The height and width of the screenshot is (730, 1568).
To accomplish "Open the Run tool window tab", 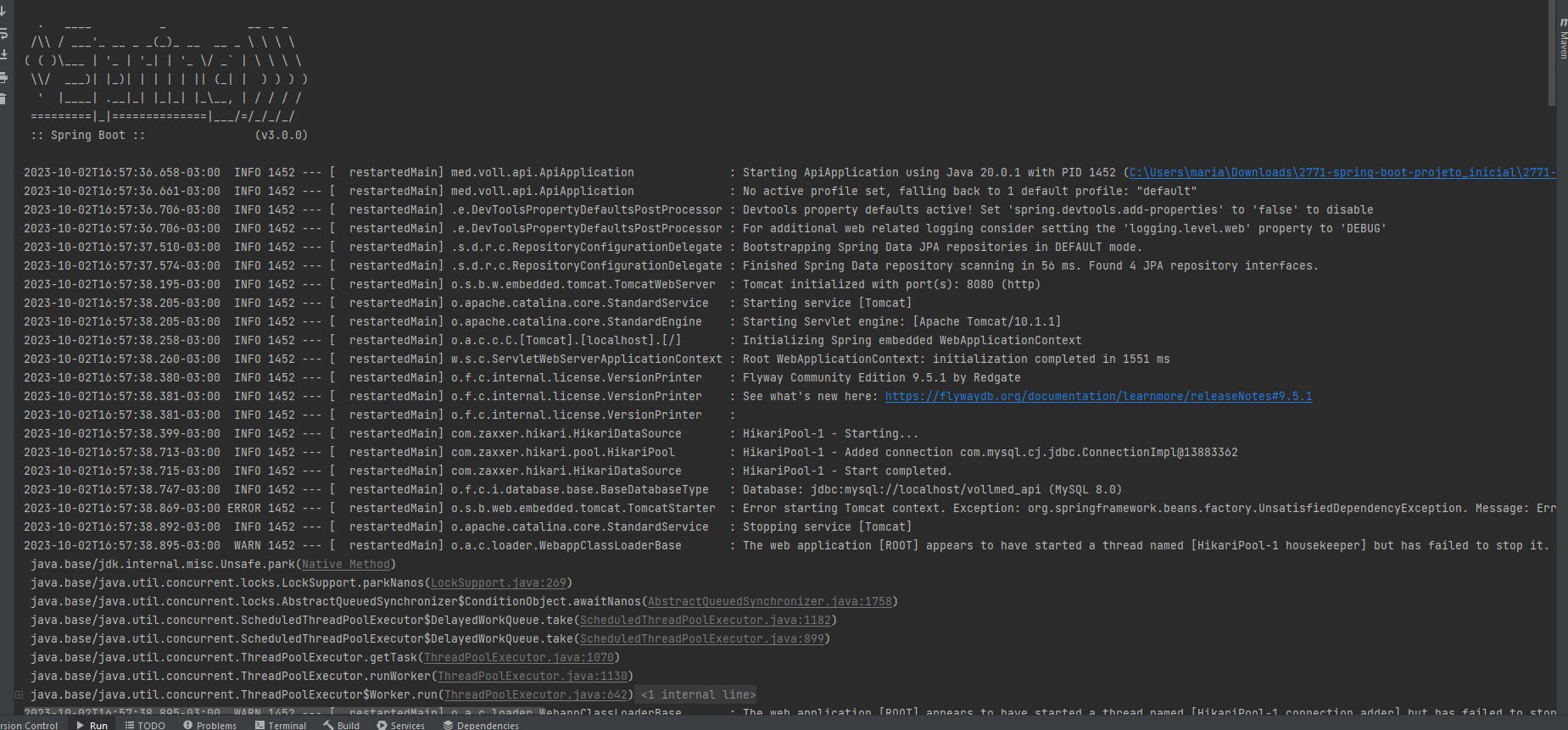I will pos(92,725).
